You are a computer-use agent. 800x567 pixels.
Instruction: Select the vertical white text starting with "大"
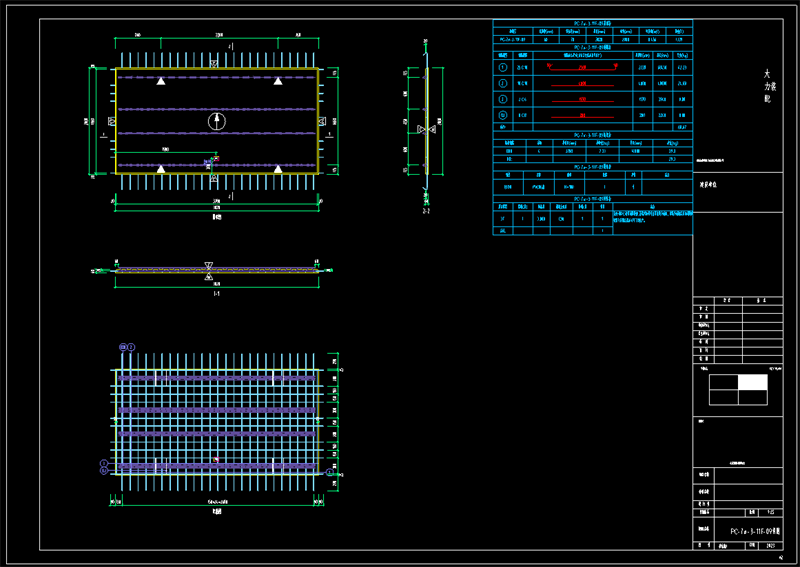click(769, 87)
